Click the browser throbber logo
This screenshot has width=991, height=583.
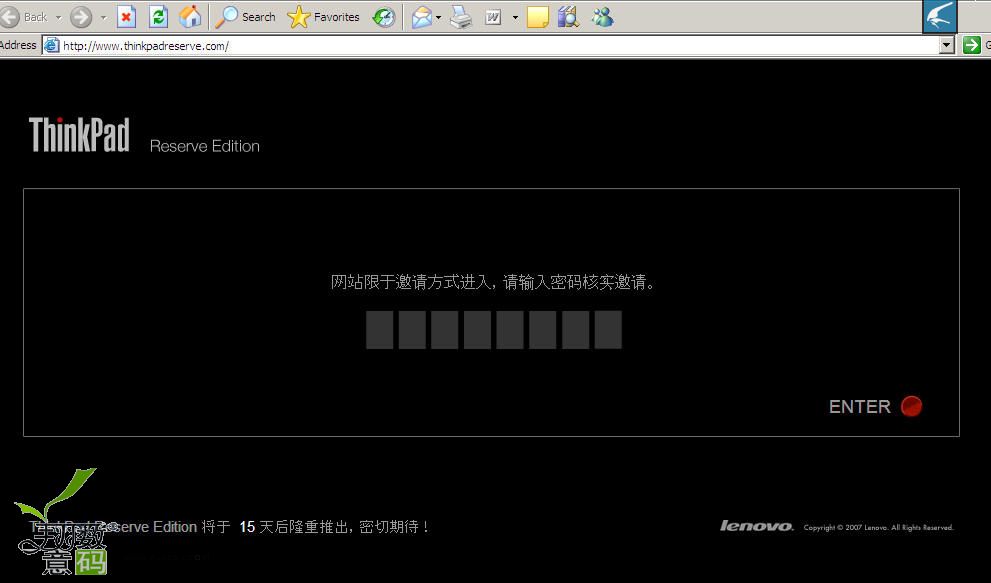[x=939, y=16]
